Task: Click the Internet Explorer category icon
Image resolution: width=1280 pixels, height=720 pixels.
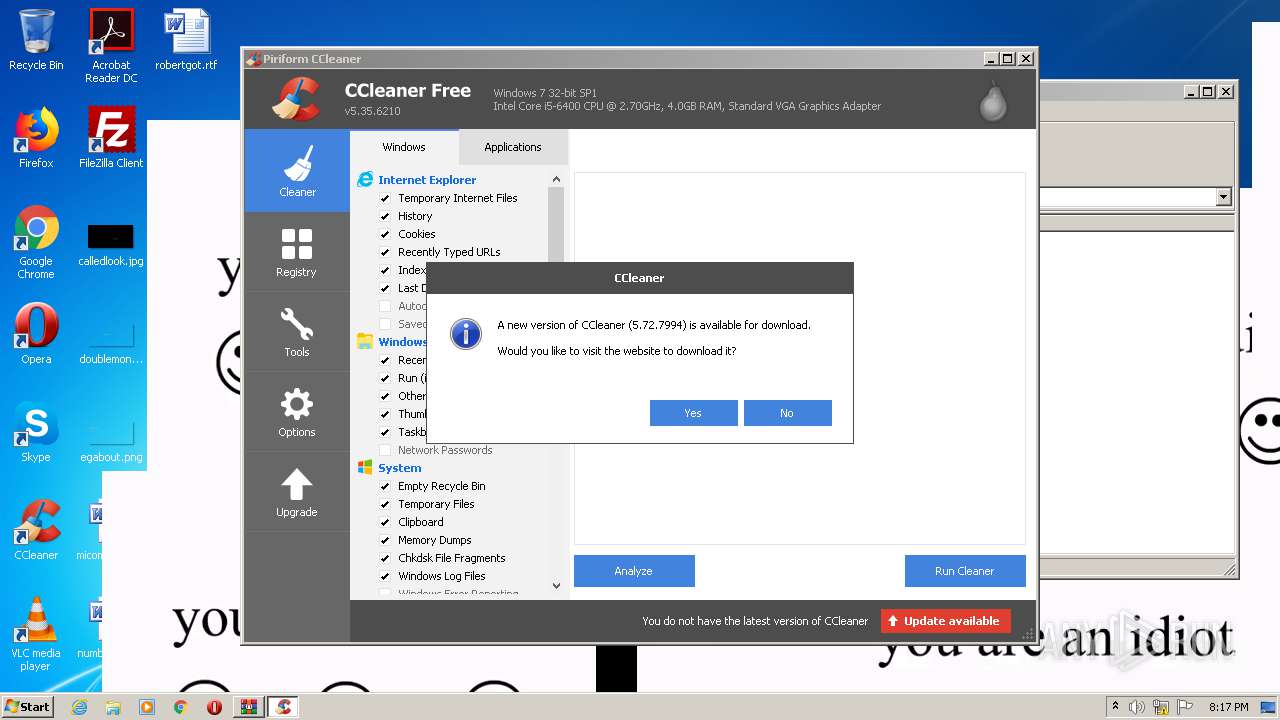Action: point(365,180)
